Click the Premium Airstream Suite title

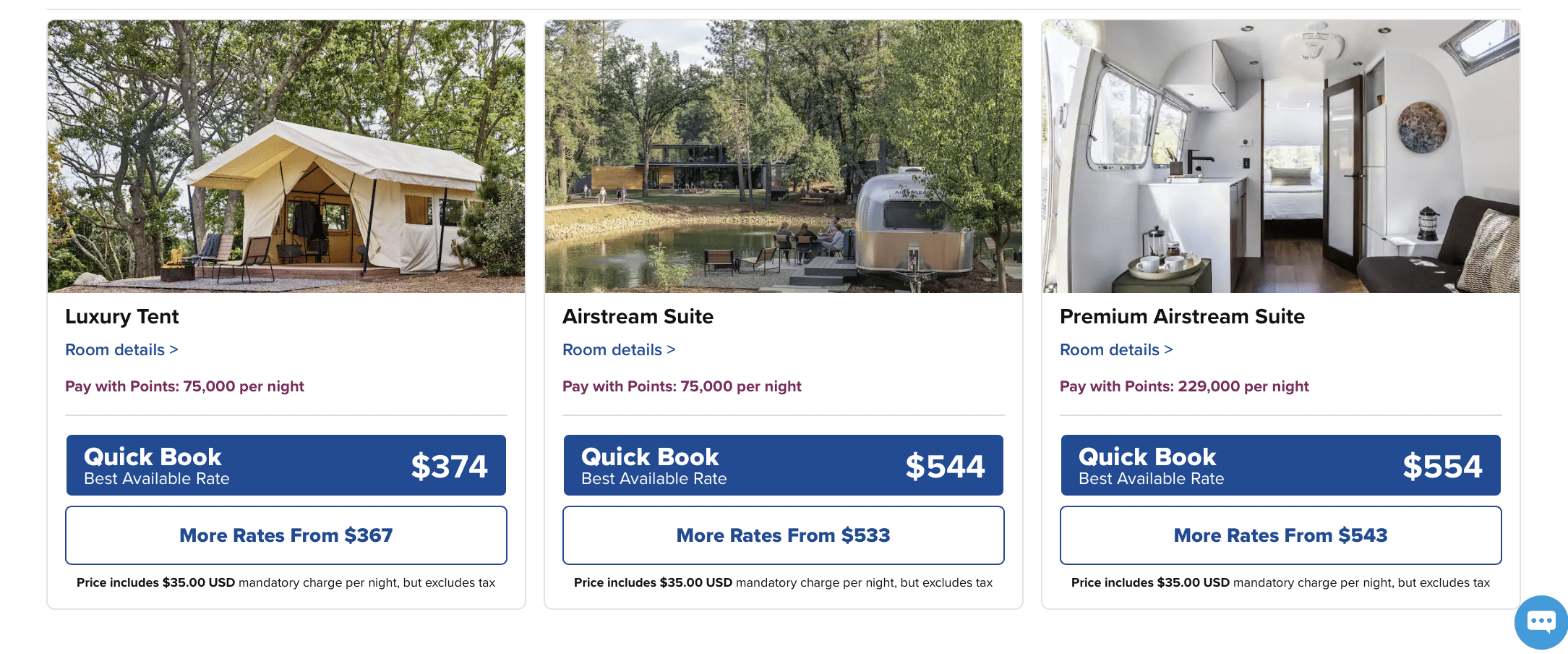(1182, 317)
